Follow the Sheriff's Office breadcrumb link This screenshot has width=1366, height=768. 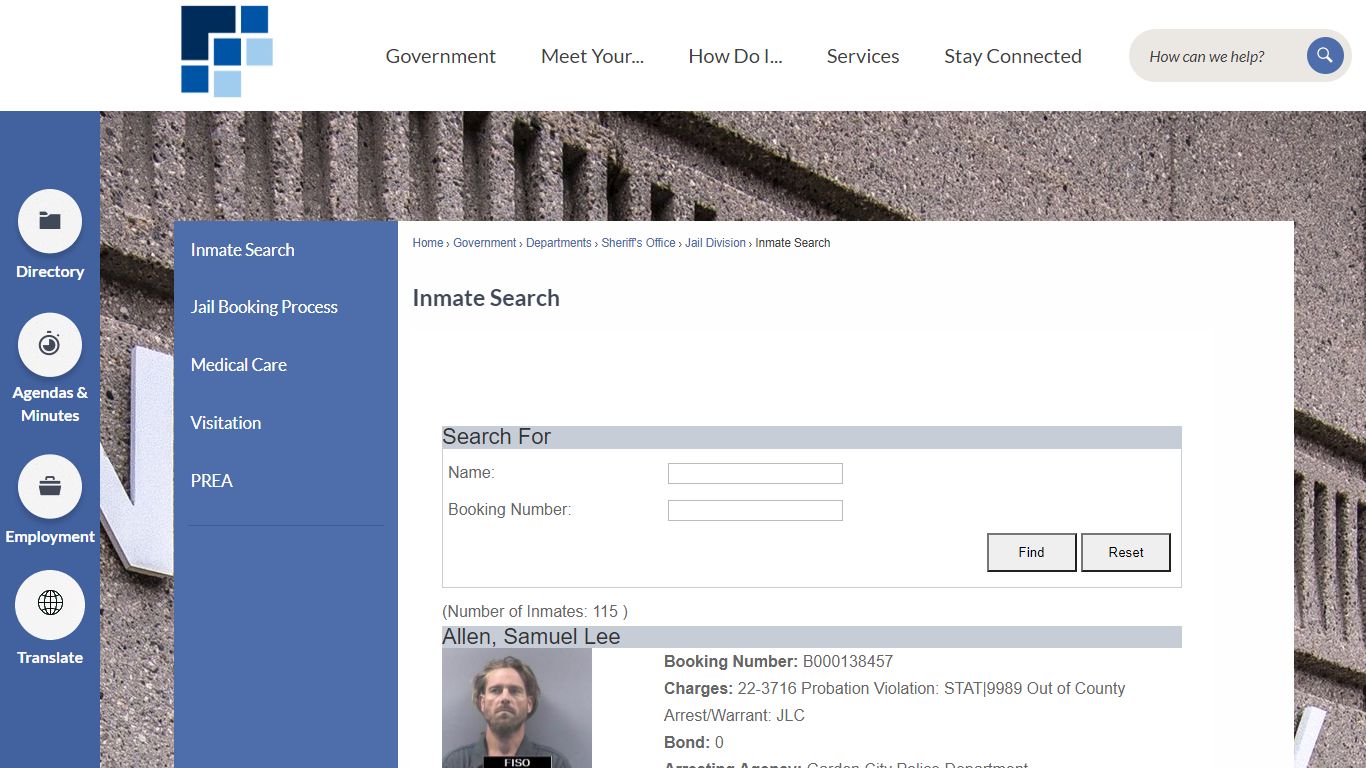[639, 243]
